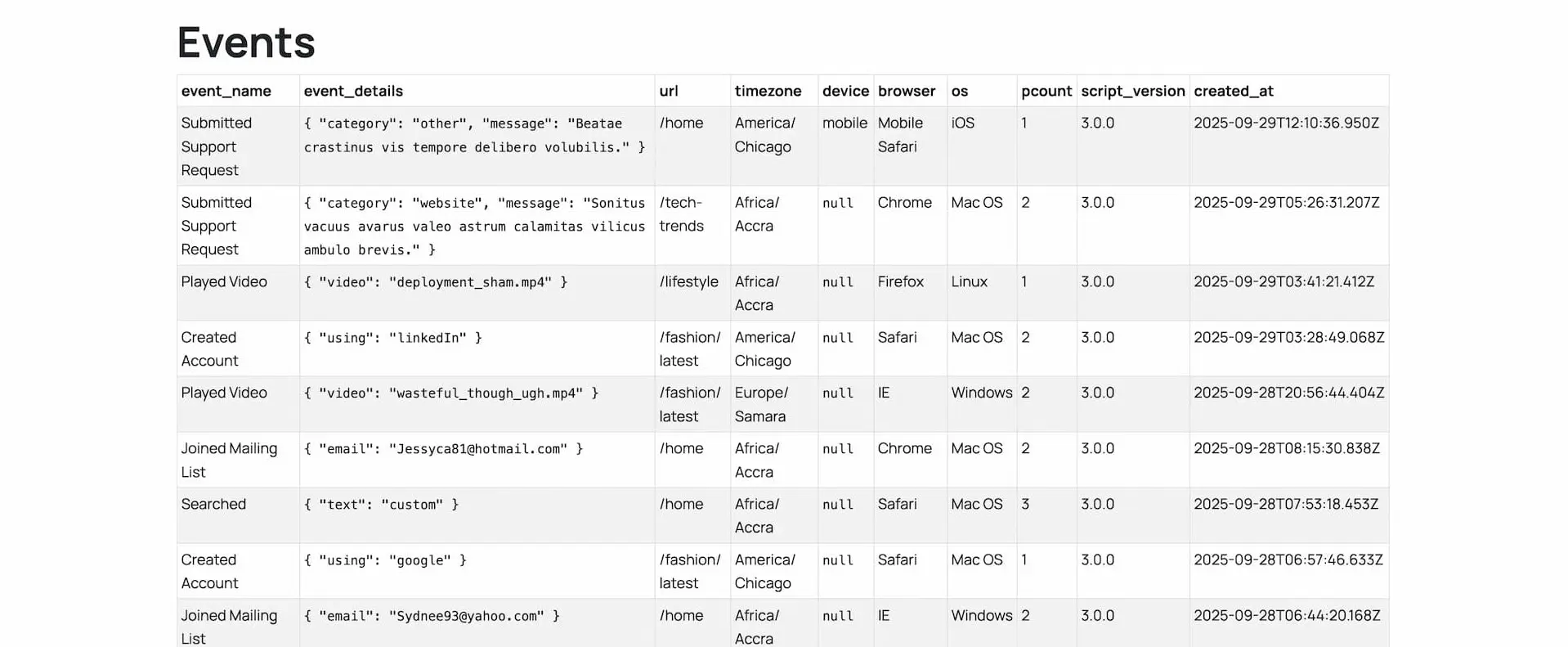Click the Searched event name cell

click(x=213, y=504)
